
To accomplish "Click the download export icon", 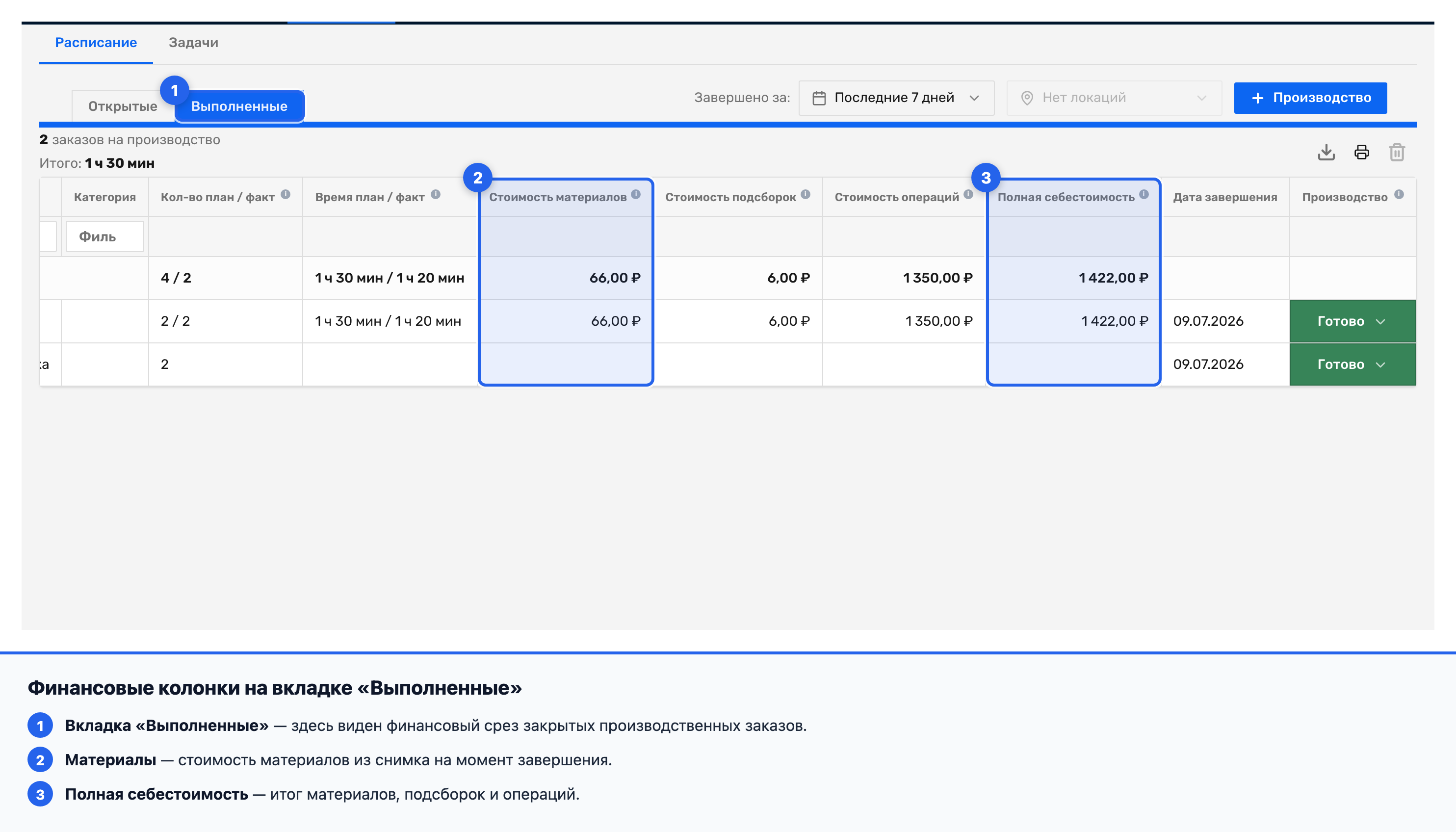I will [1326, 152].
